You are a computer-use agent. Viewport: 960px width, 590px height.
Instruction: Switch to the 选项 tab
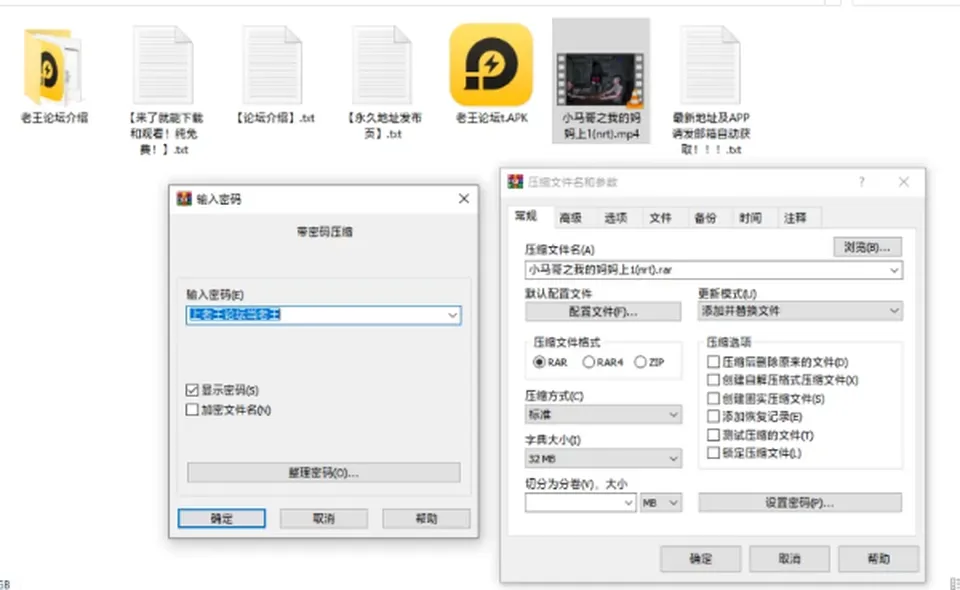click(616, 218)
